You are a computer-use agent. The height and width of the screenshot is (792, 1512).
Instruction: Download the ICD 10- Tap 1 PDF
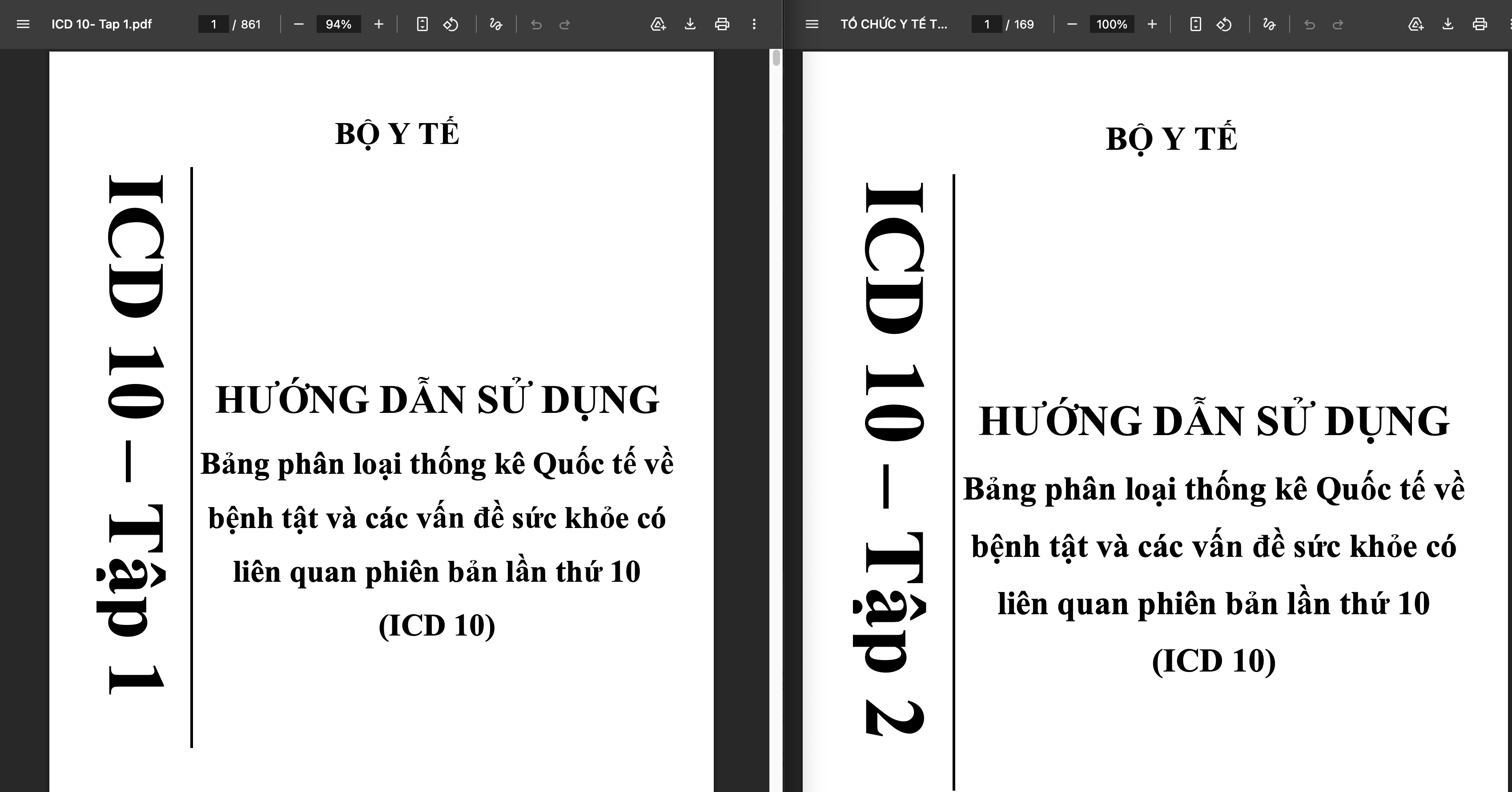[x=690, y=24]
